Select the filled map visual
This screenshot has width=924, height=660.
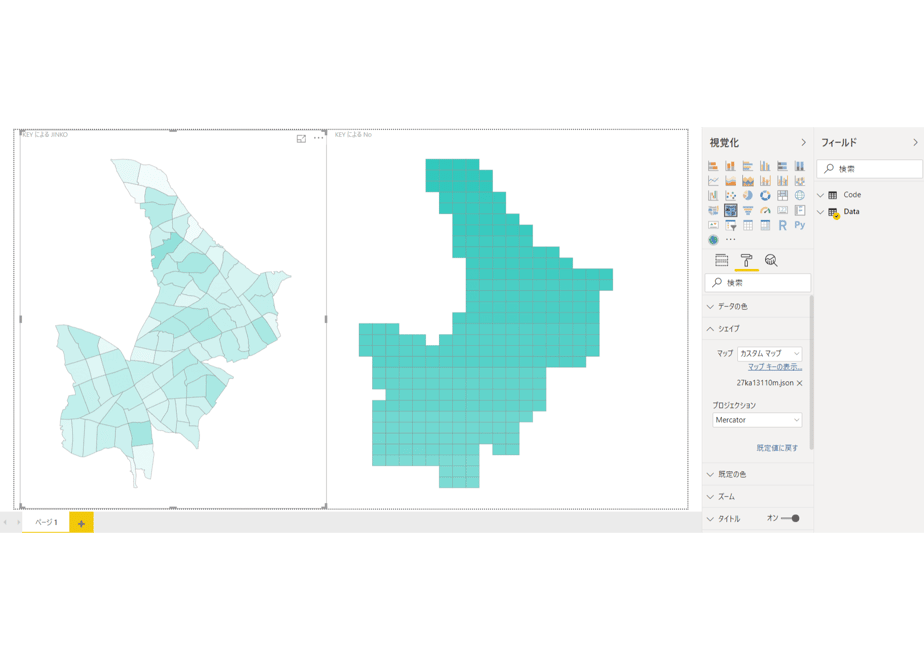pos(713,210)
